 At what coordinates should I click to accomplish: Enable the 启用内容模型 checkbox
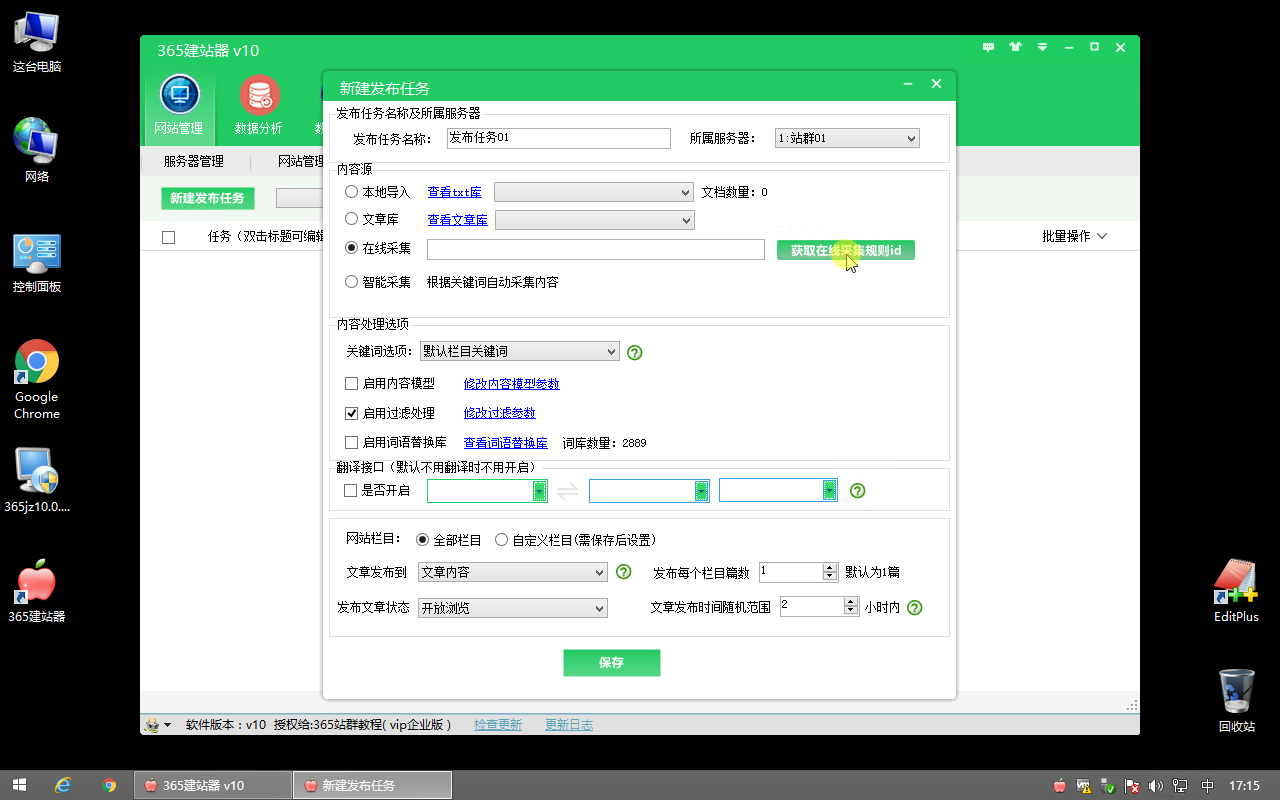click(x=351, y=384)
